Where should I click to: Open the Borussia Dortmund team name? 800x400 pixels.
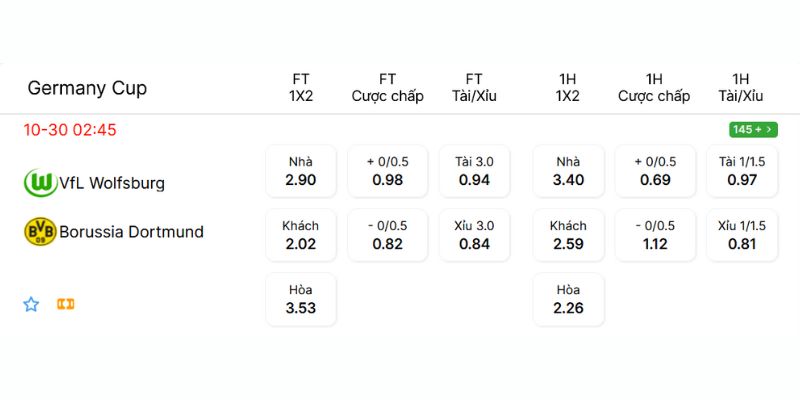coord(131,232)
